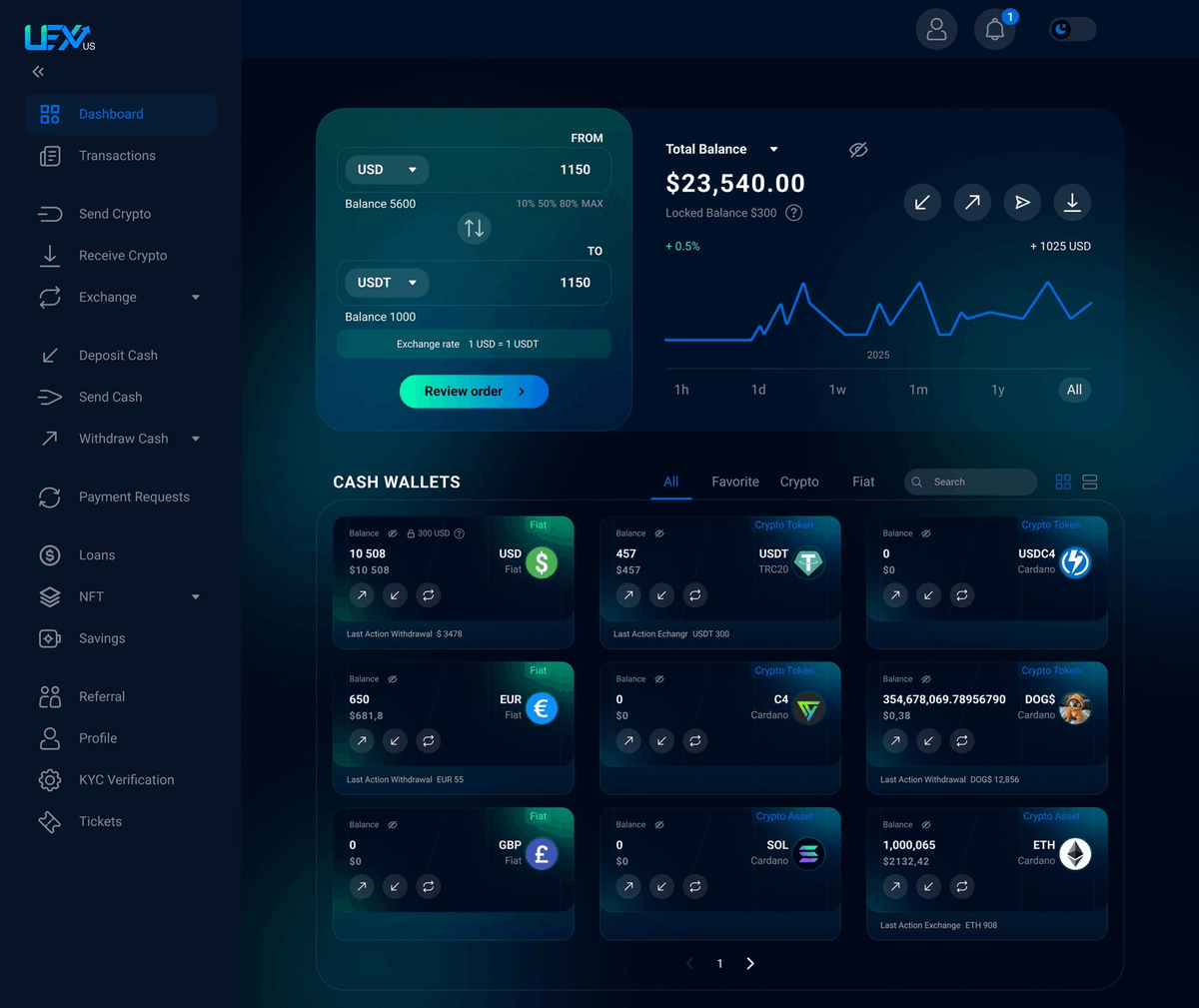Screen dimensions: 1199x1008
Task: Expand the Total Balance dropdown
Action: [x=773, y=150]
